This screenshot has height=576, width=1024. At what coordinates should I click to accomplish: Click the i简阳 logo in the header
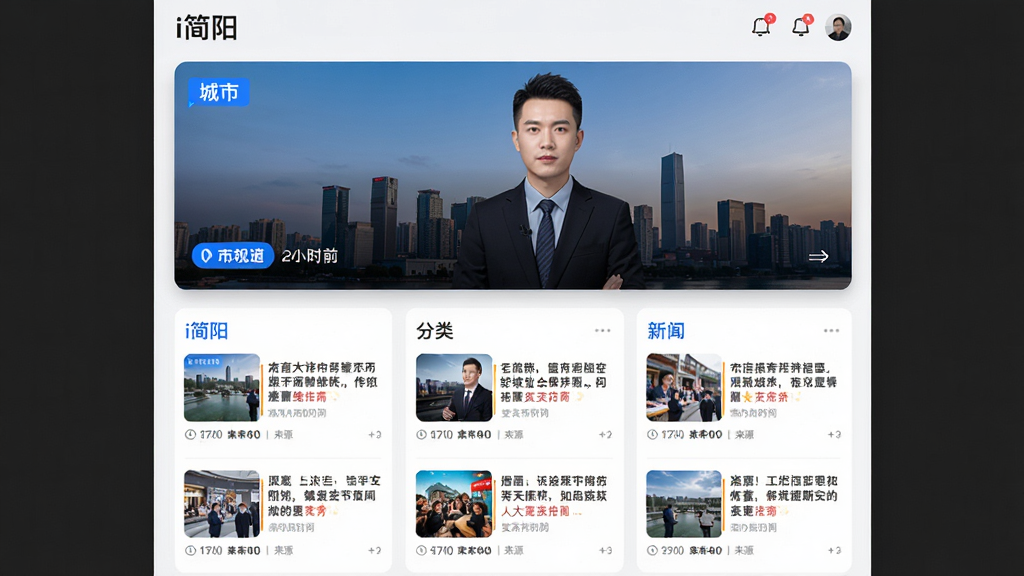pos(206,28)
